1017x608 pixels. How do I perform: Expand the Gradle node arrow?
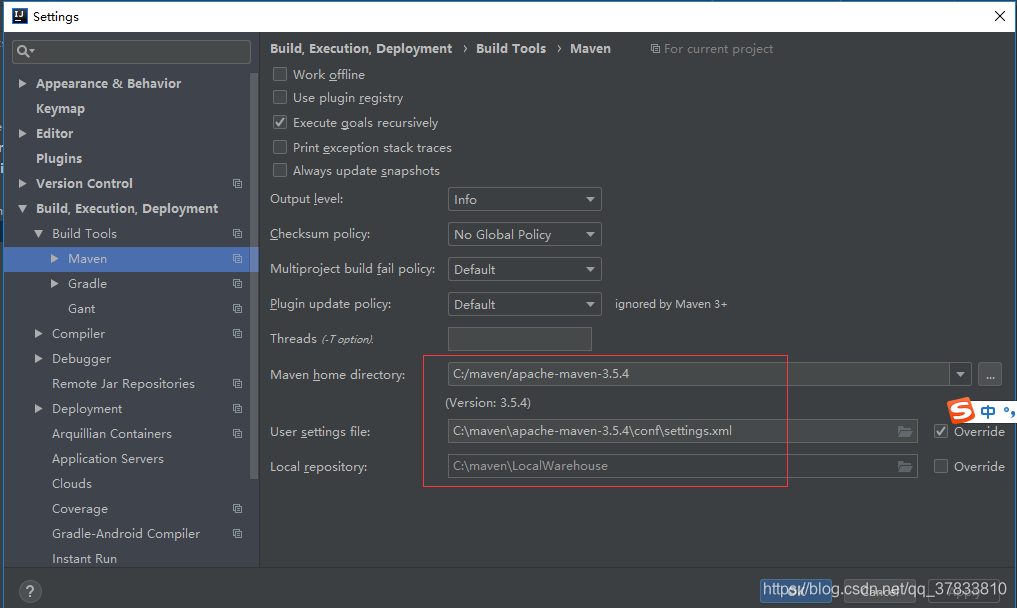[x=54, y=284]
